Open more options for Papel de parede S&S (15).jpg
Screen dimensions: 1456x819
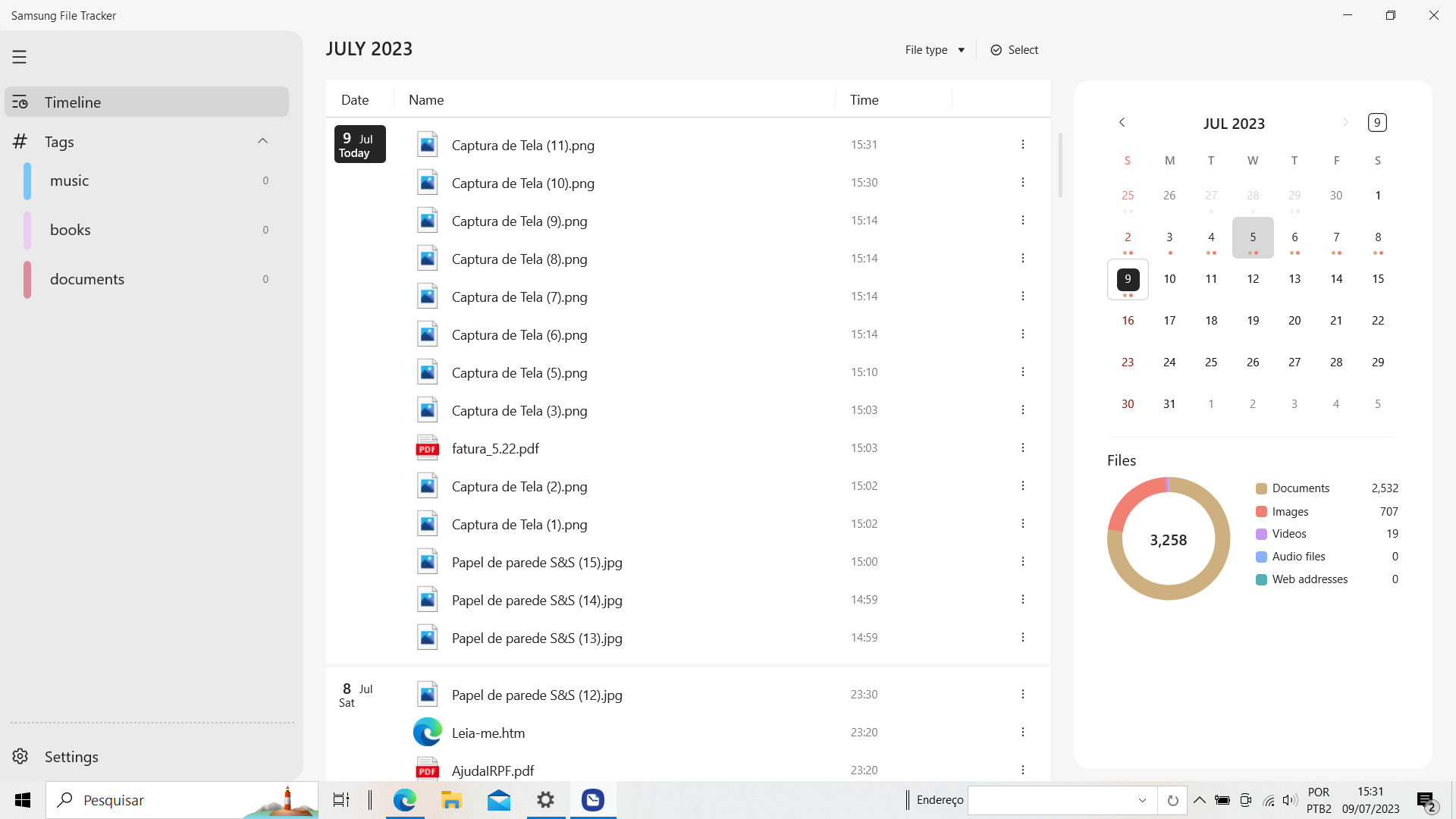click(x=1022, y=561)
